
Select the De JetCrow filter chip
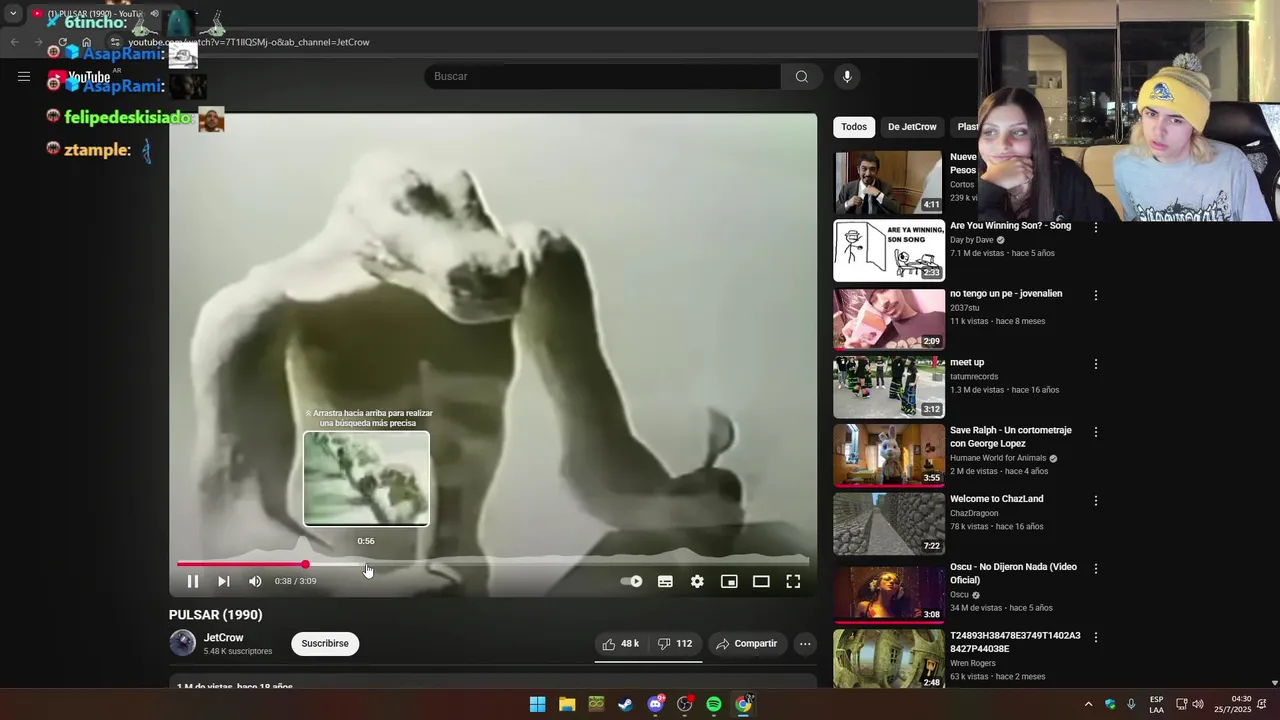912,127
